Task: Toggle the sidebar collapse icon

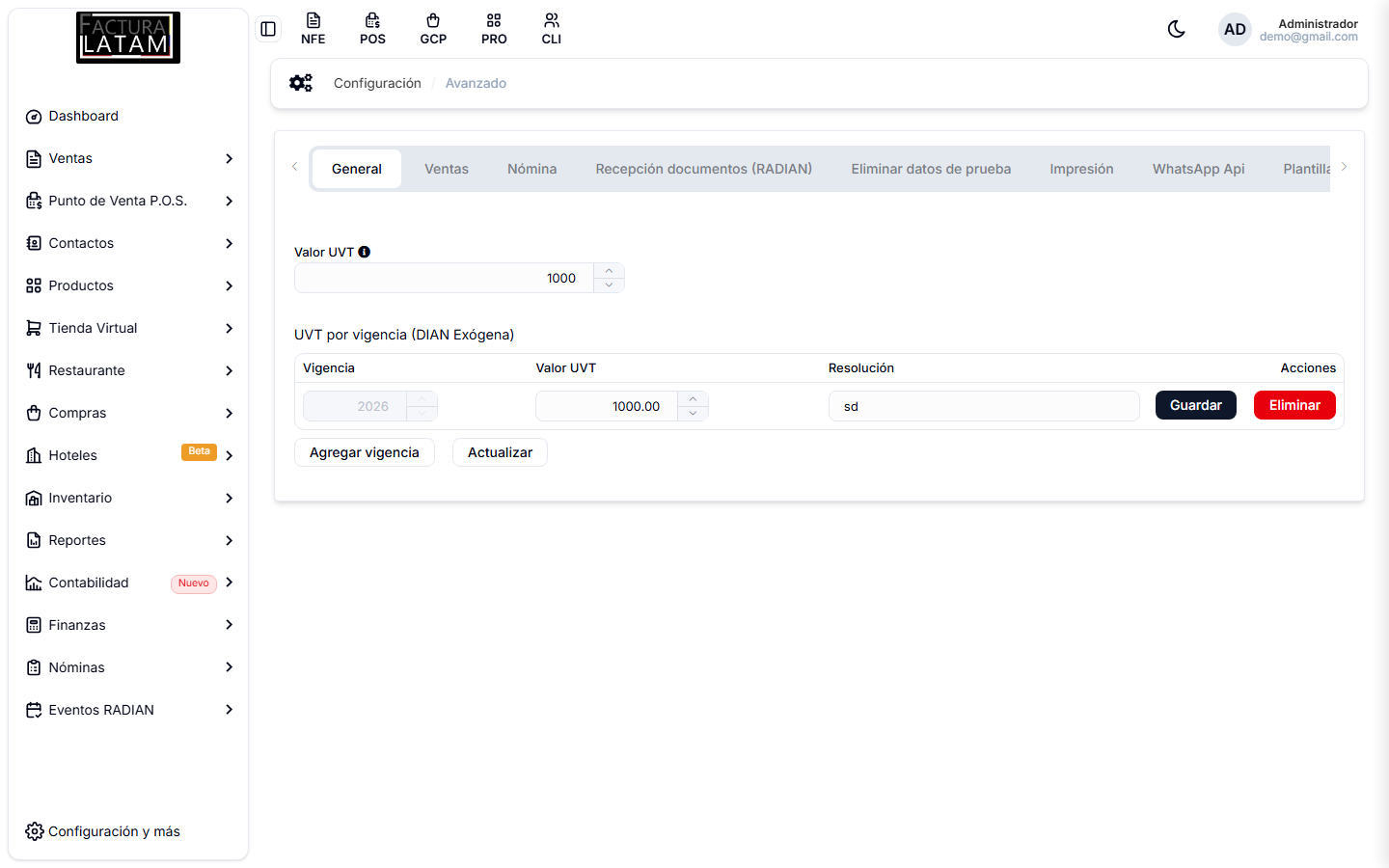Action: tap(268, 29)
